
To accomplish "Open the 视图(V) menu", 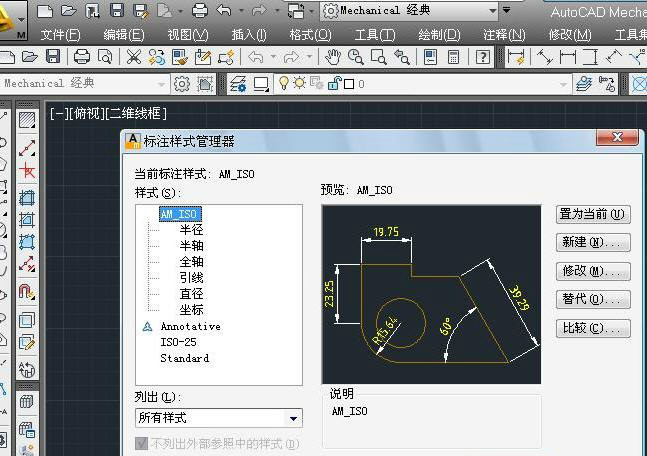I will coord(188,35).
